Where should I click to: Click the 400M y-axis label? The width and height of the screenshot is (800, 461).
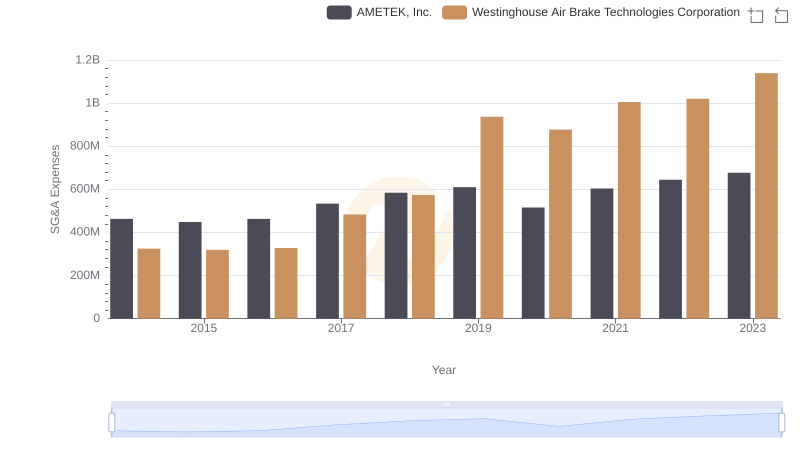[x=85, y=232]
